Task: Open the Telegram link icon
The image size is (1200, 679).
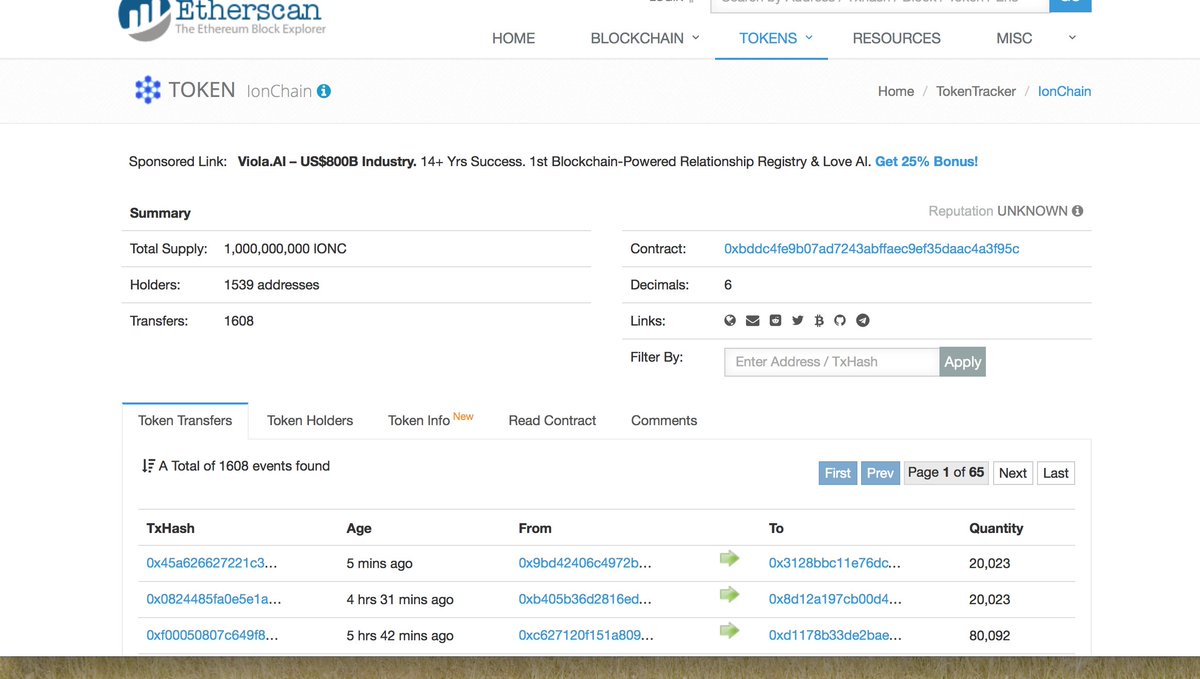Action: pyautogui.click(x=863, y=321)
